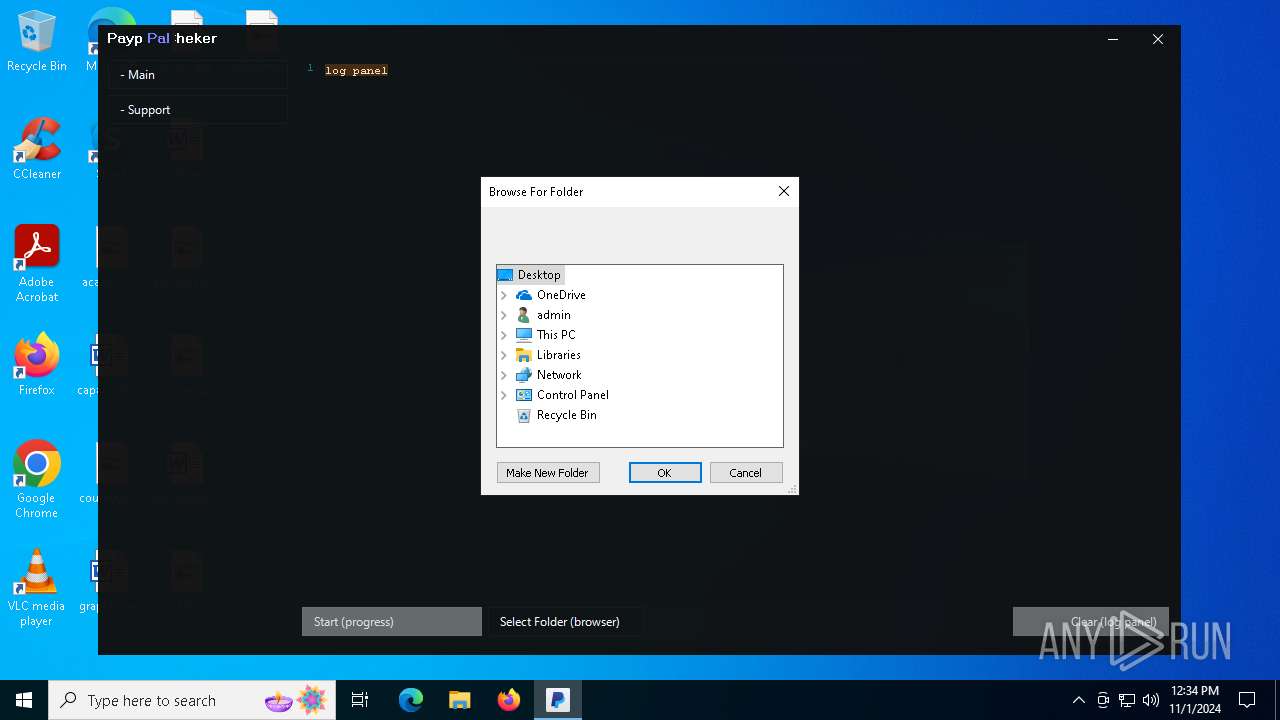Screen dimensions: 1280x720
Task: Confirm folder selection with OK
Action: [x=665, y=473]
